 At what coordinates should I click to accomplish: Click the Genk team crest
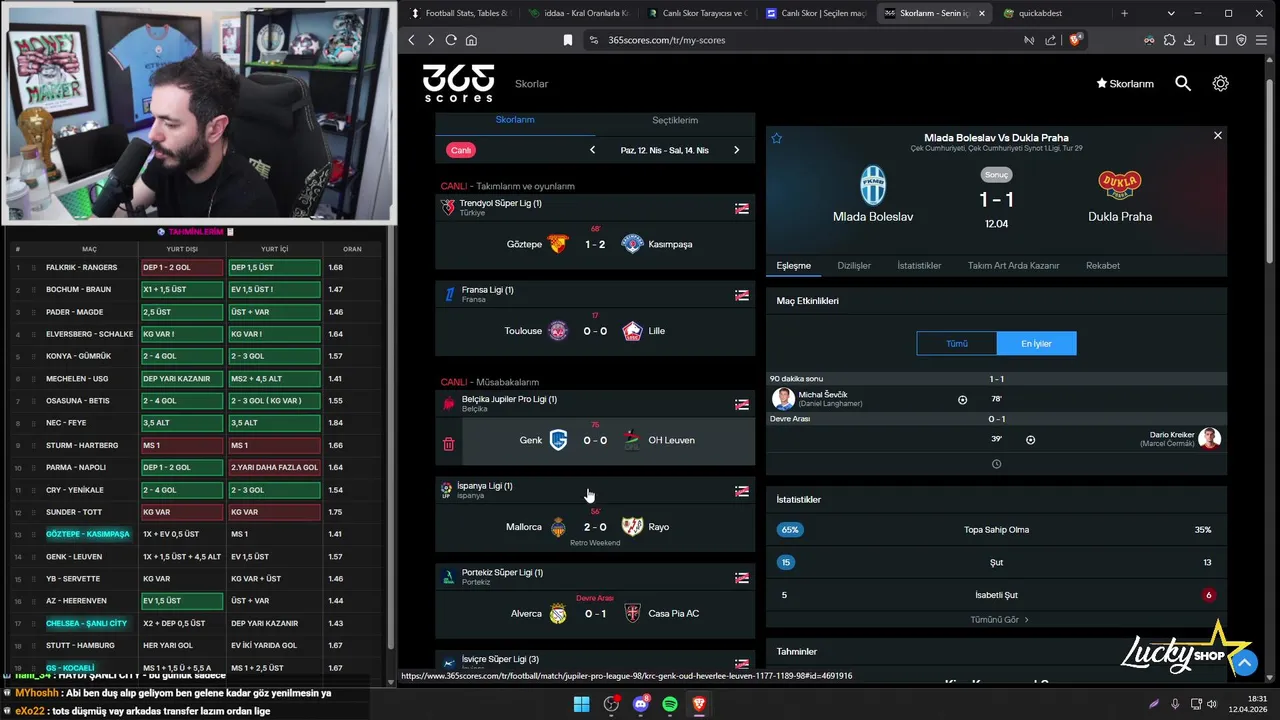point(558,440)
